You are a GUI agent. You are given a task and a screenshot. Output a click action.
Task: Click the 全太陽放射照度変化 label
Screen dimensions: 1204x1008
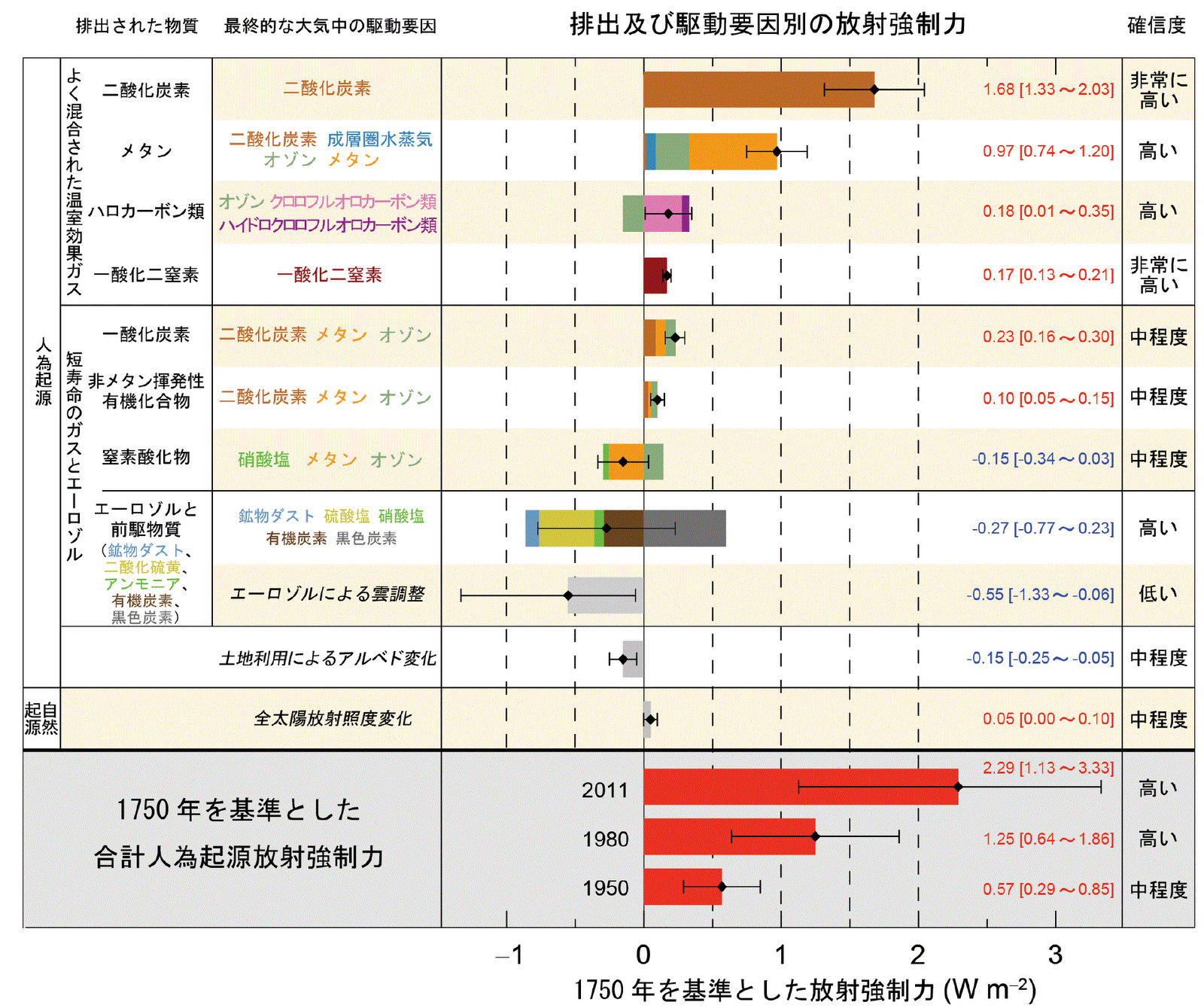click(x=333, y=718)
